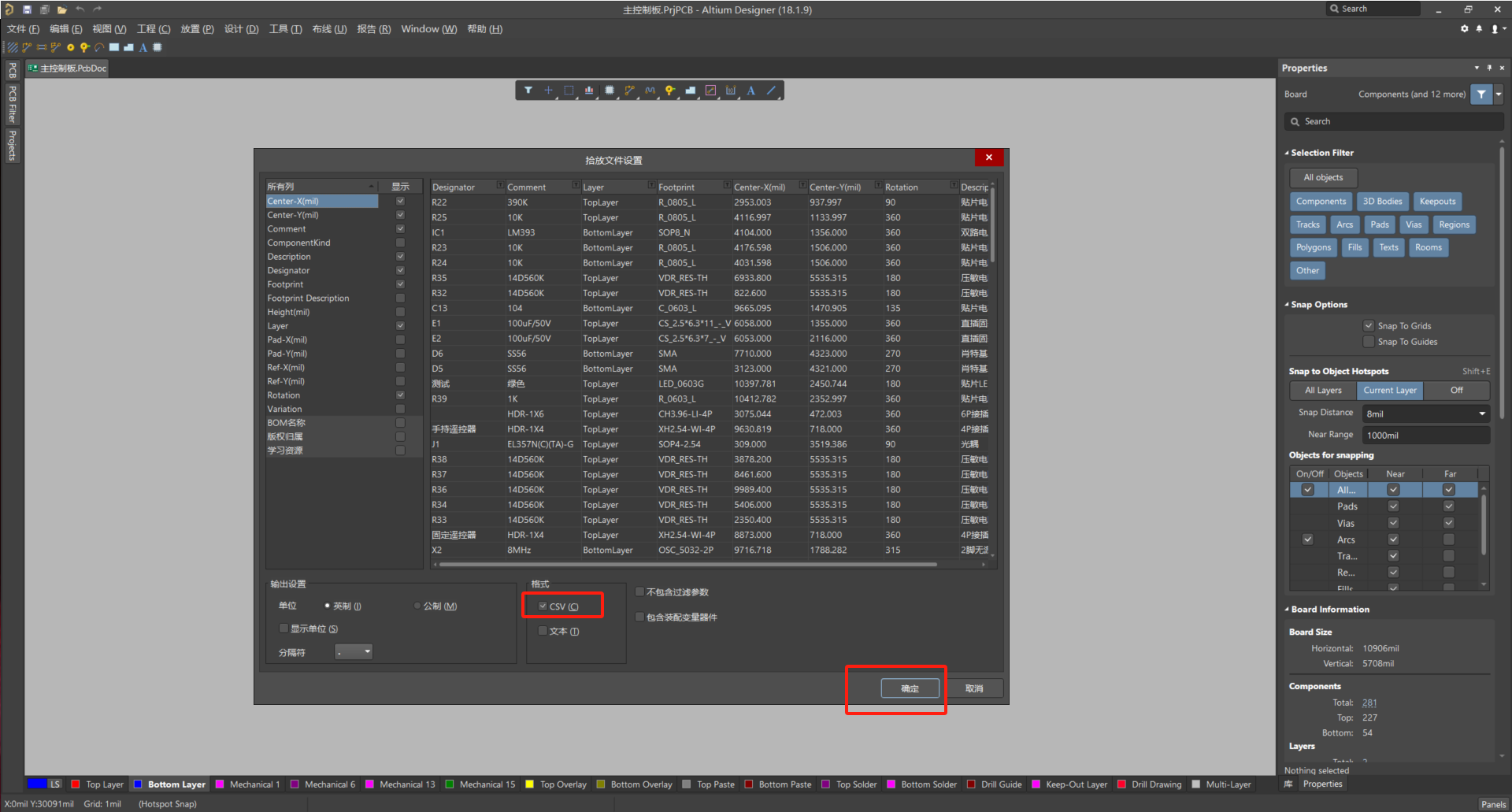Click the save icon in the title bar
1512x812 pixels.
(x=27, y=9)
